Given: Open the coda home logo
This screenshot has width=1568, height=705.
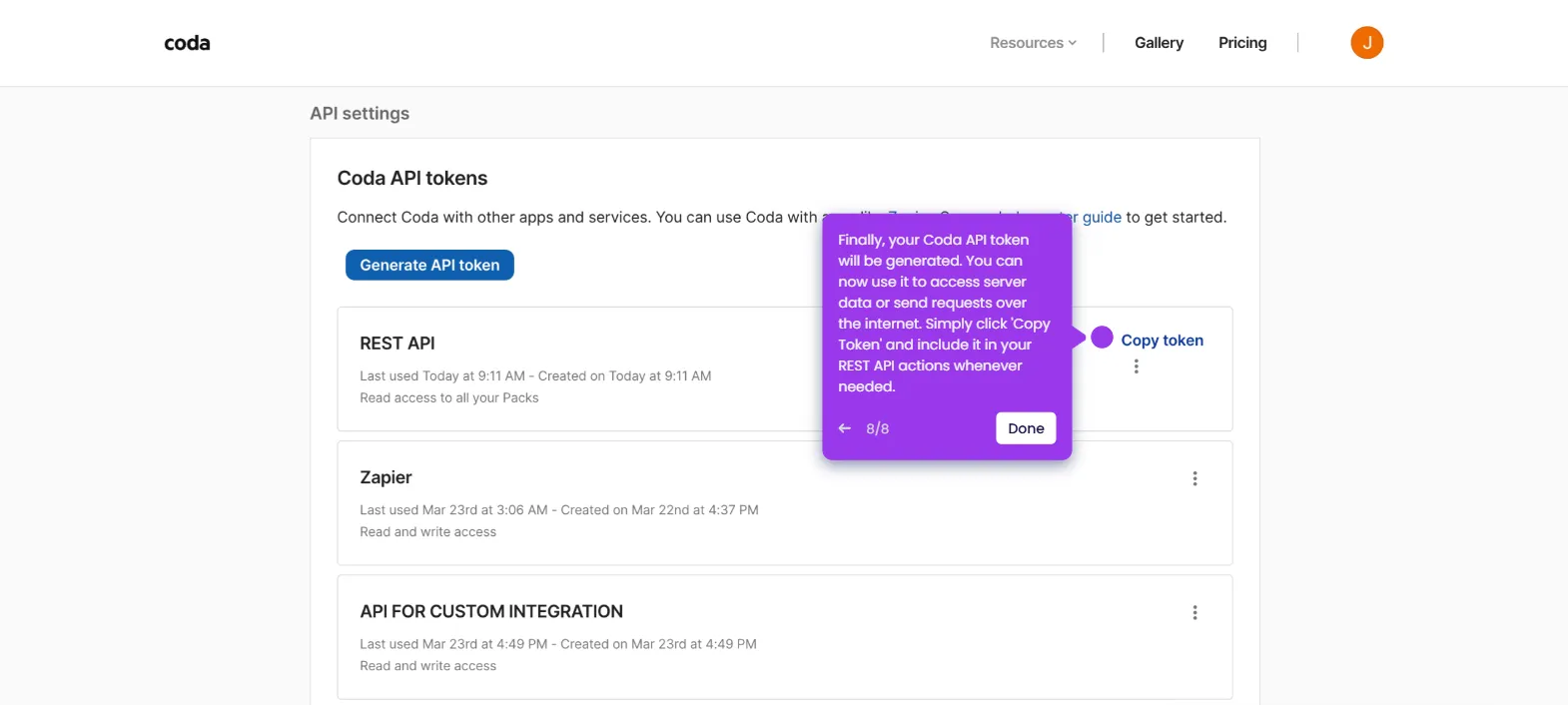Looking at the screenshot, I should (187, 43).
